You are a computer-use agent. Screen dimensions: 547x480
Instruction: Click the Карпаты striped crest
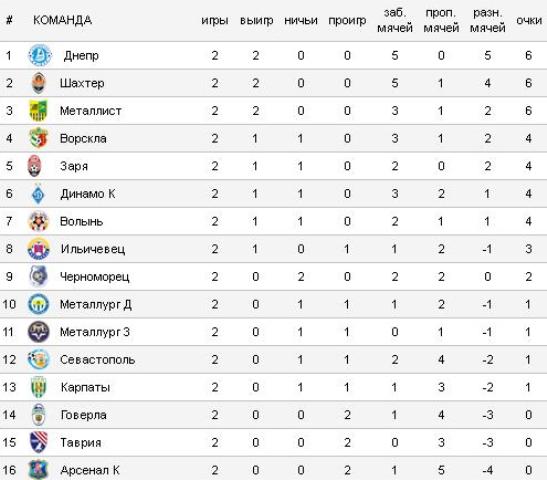(x=38, y=387)
